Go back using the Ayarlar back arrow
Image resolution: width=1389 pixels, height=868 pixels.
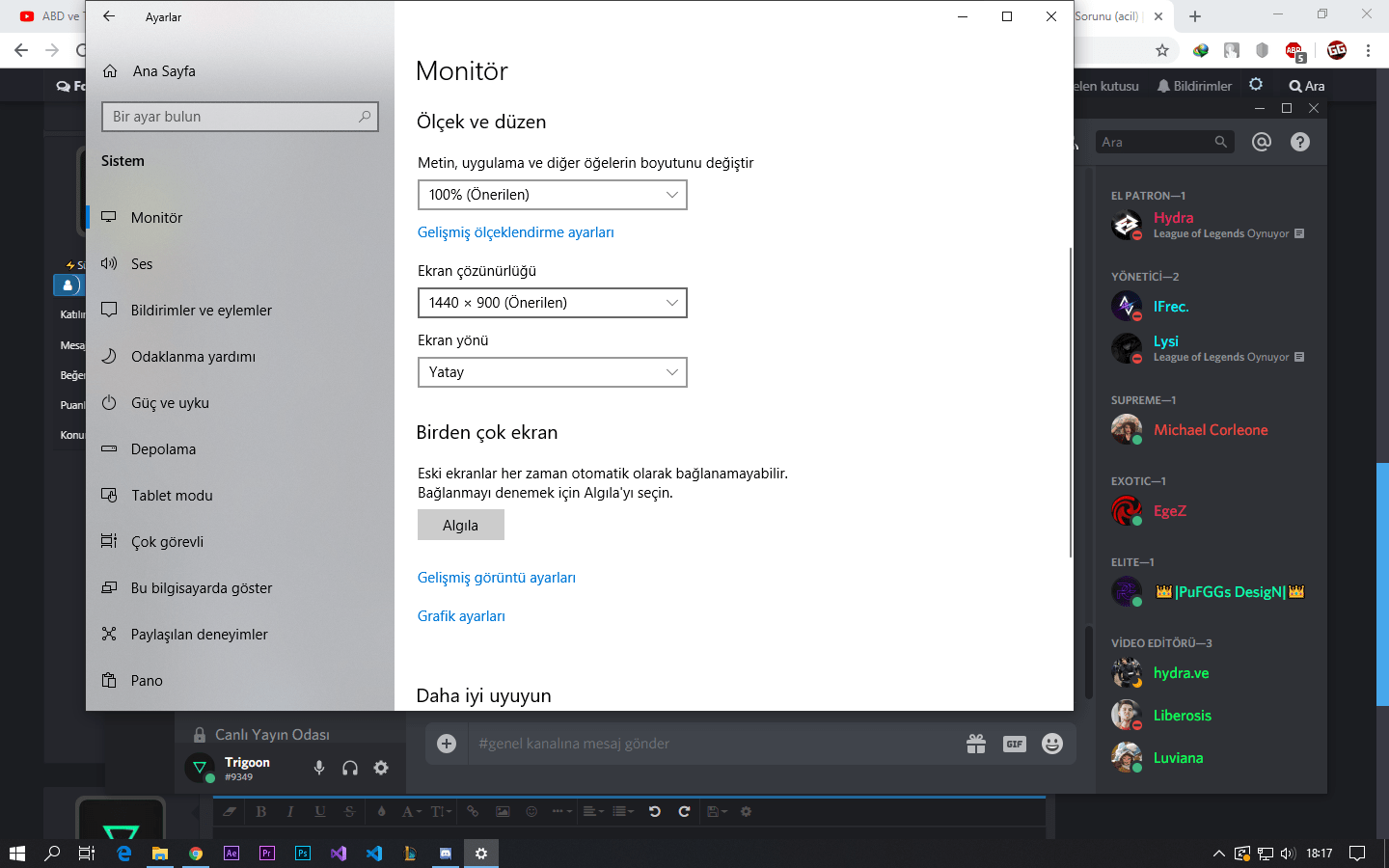[x=109, y=16]
